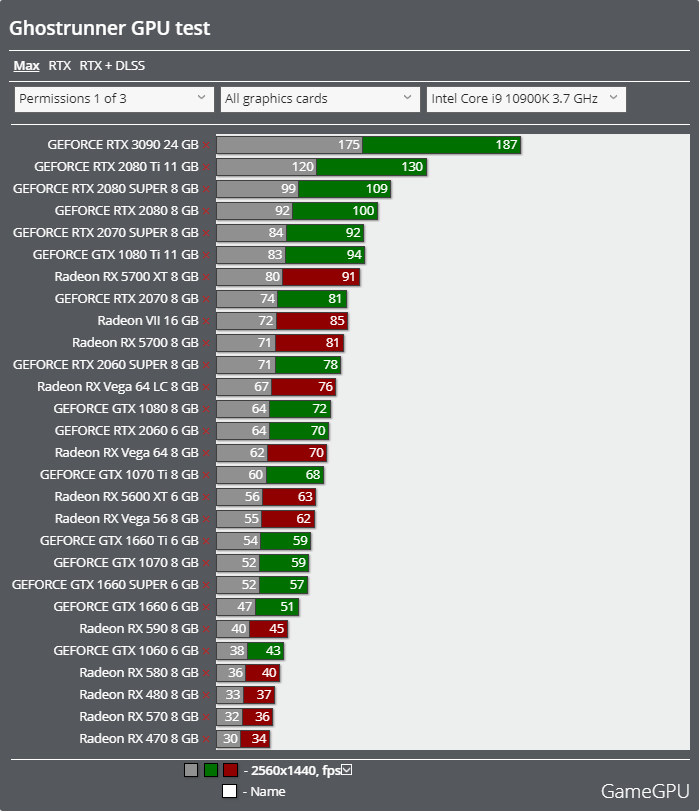Remove Radeon RX Vega 64 LC 8 GB entry
This screenshot has height=811, width=699.
pos(206,387)
